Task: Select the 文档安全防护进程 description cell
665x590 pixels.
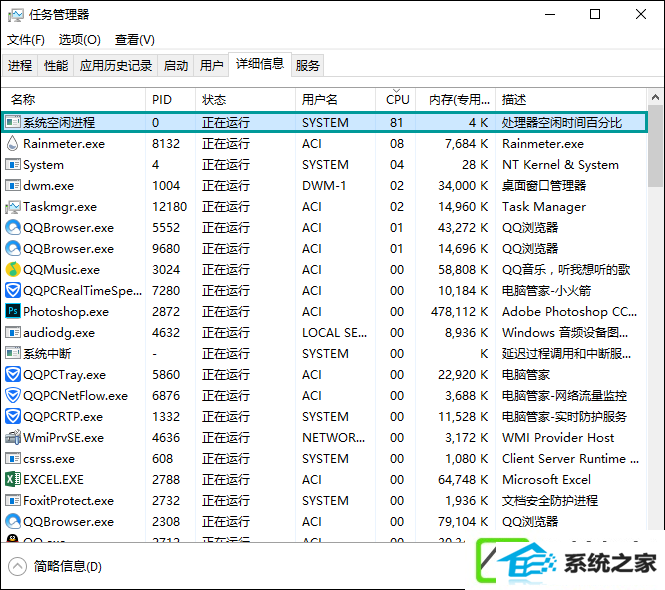Action: click(550, 501)
